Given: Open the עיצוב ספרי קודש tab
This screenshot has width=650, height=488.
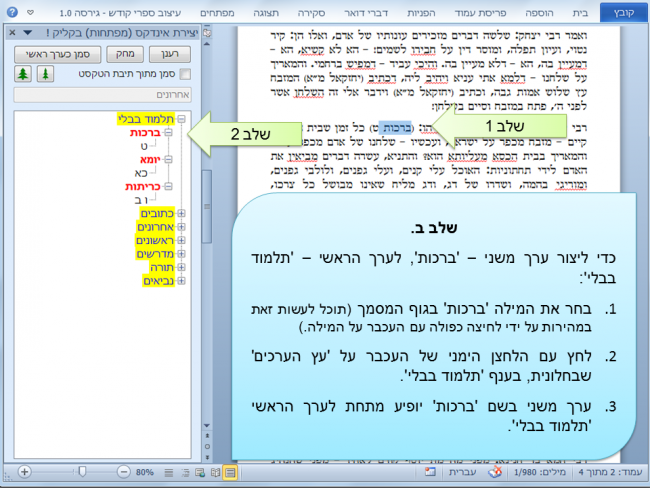Looking at the screenshot, I should point(120,13).
